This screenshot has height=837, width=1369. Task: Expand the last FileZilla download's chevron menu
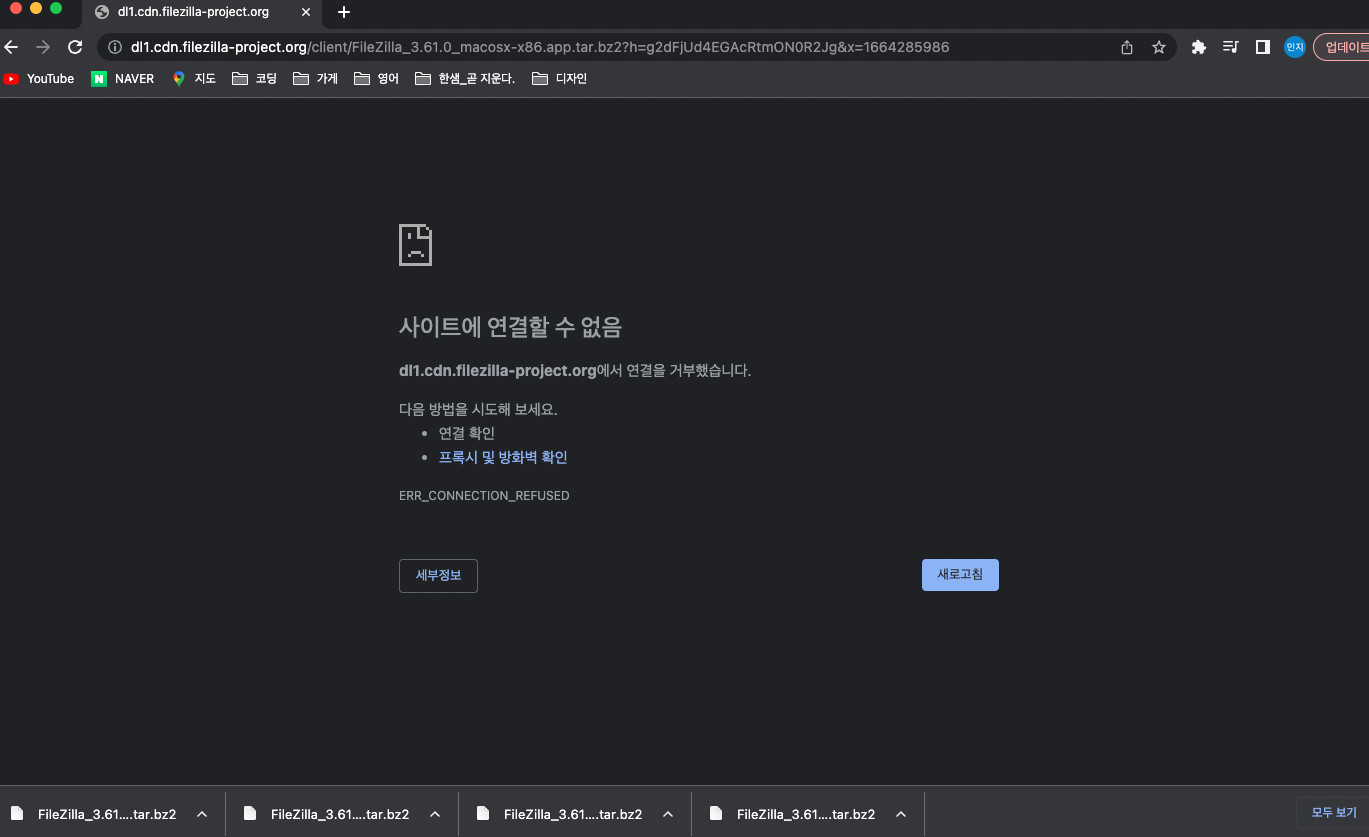click(x=901, y=814)
